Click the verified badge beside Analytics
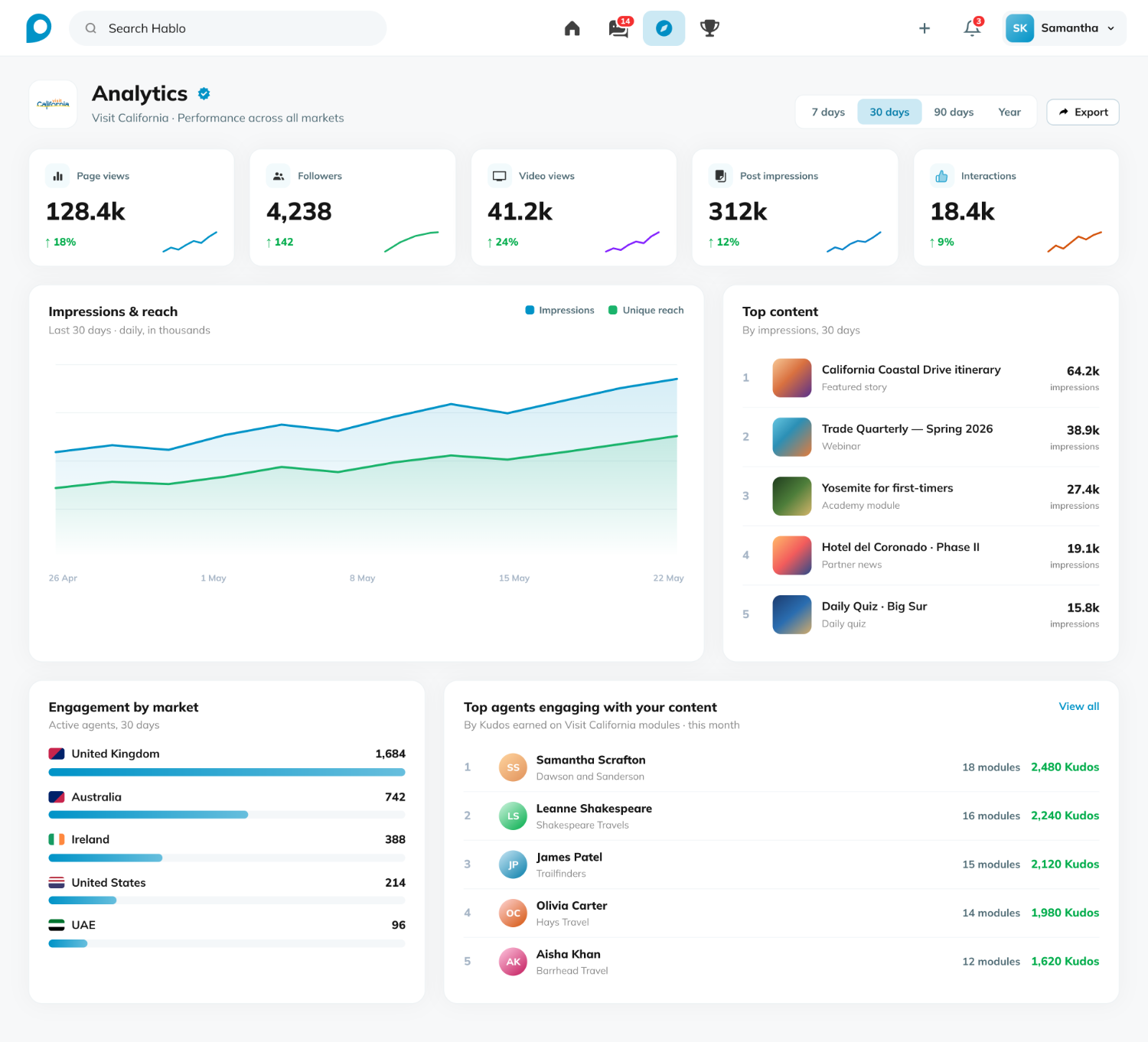The image size is (1148, 1042). click(x=204, y=93)
